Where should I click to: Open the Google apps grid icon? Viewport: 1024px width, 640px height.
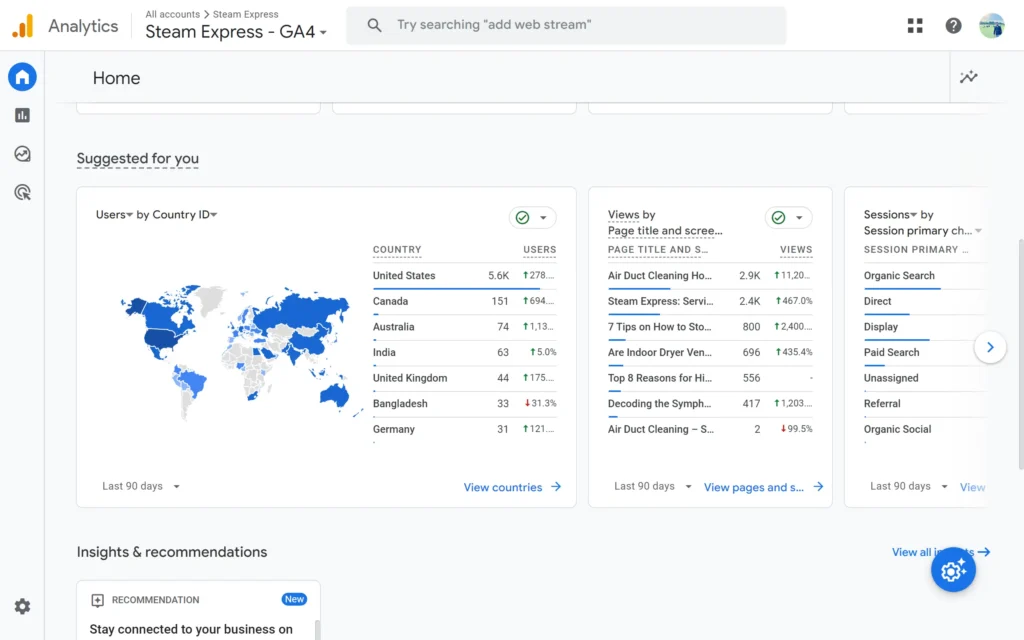(x=915, y=26)
